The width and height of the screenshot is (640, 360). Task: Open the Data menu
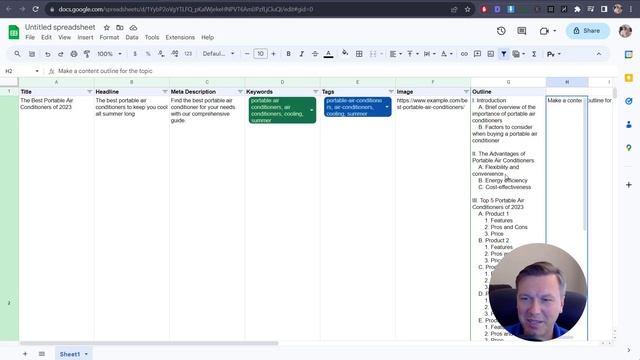[132, 38]
